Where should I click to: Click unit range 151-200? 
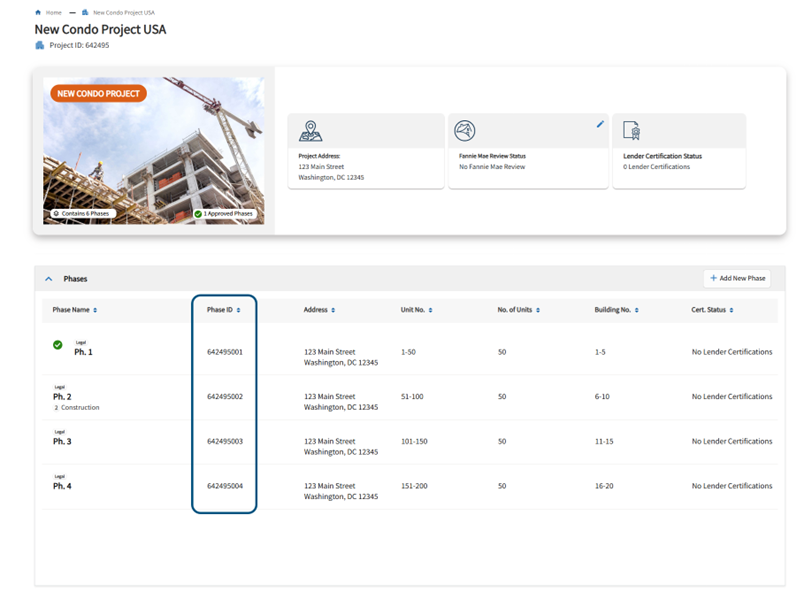pyautogui.click(x=414, y=486)
